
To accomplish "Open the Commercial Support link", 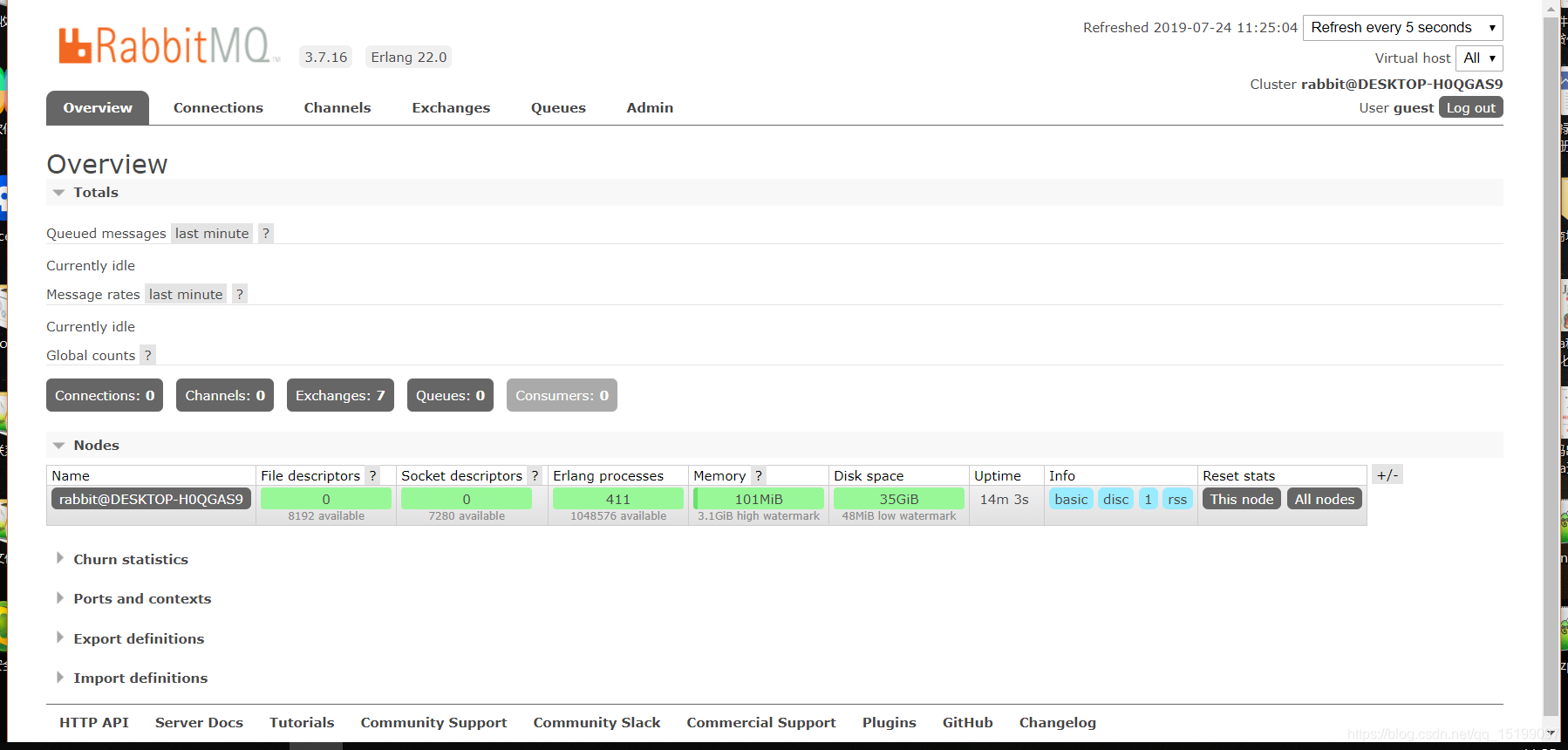I will click(761, 722).
